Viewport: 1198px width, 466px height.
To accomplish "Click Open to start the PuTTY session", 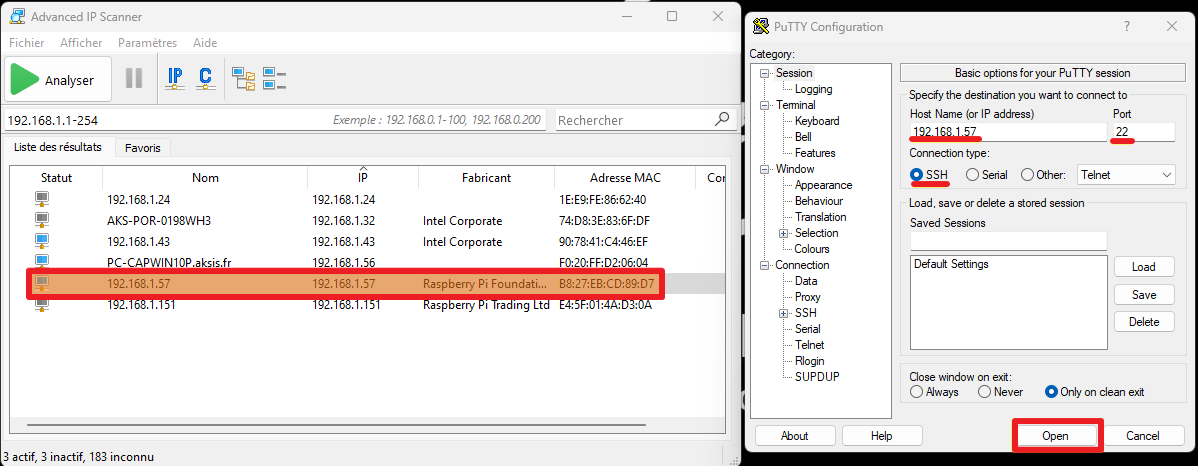I will pos(1054,435).
